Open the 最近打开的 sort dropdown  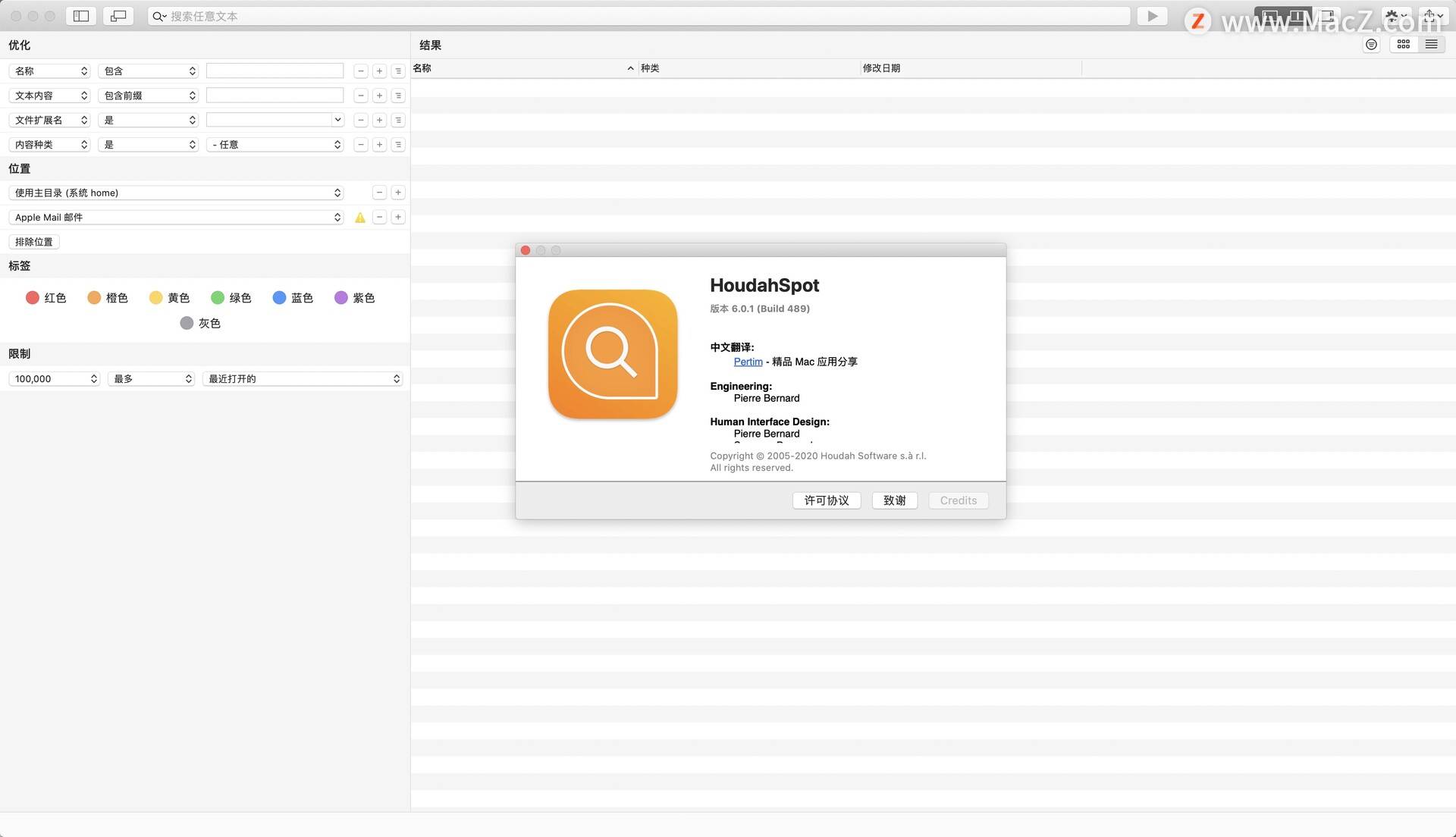click(x=303, y=378)
